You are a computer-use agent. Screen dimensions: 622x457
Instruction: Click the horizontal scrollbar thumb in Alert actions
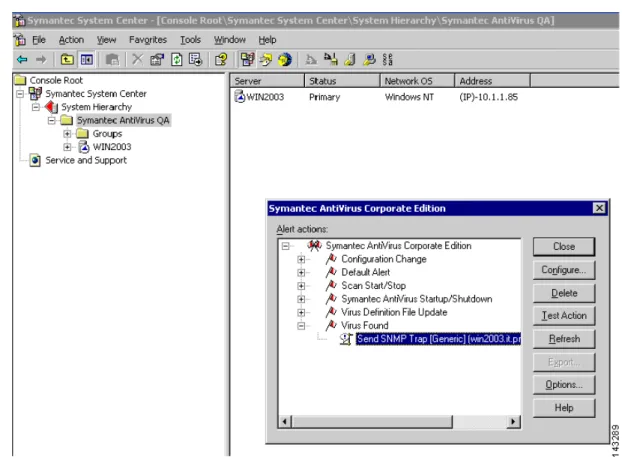coord(372,422)
